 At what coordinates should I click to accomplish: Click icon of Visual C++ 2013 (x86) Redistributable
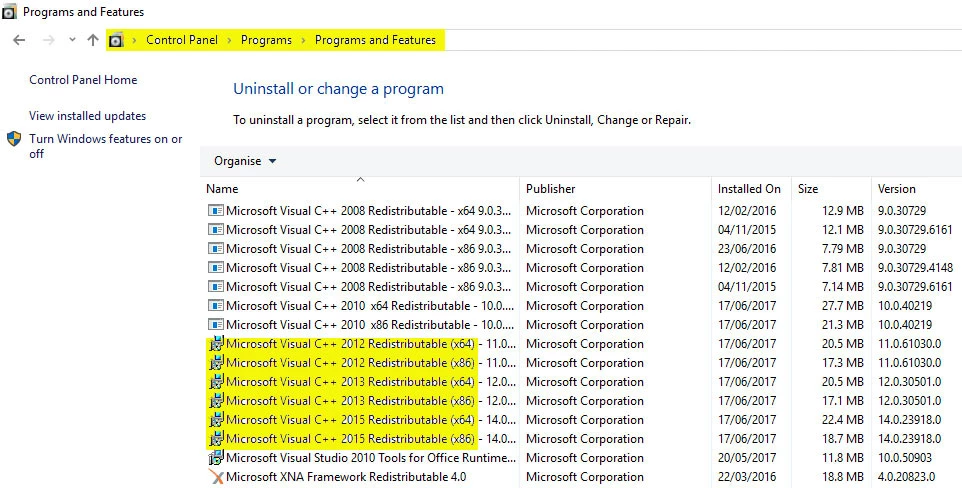coord(216,401)
